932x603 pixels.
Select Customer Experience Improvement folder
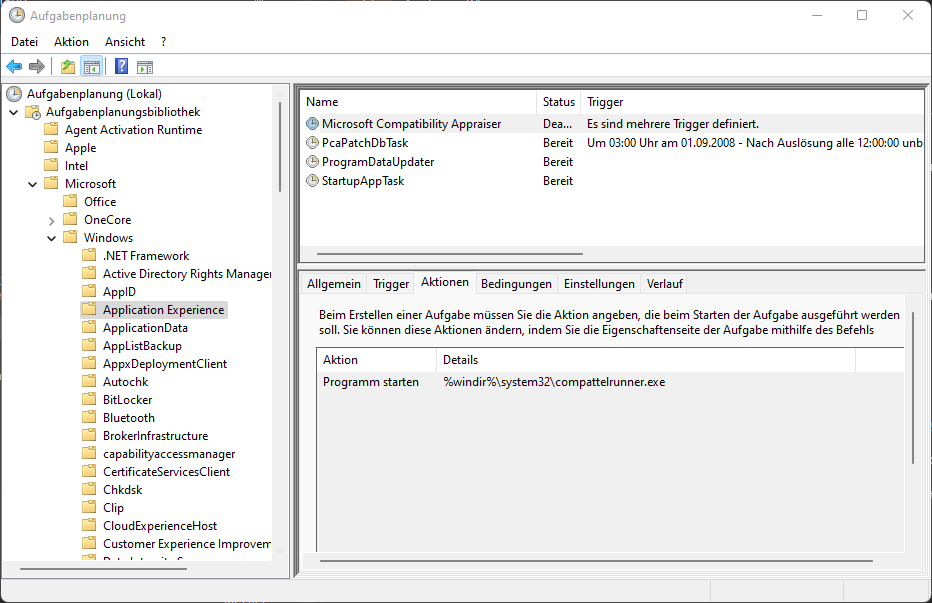click(187, 544)
